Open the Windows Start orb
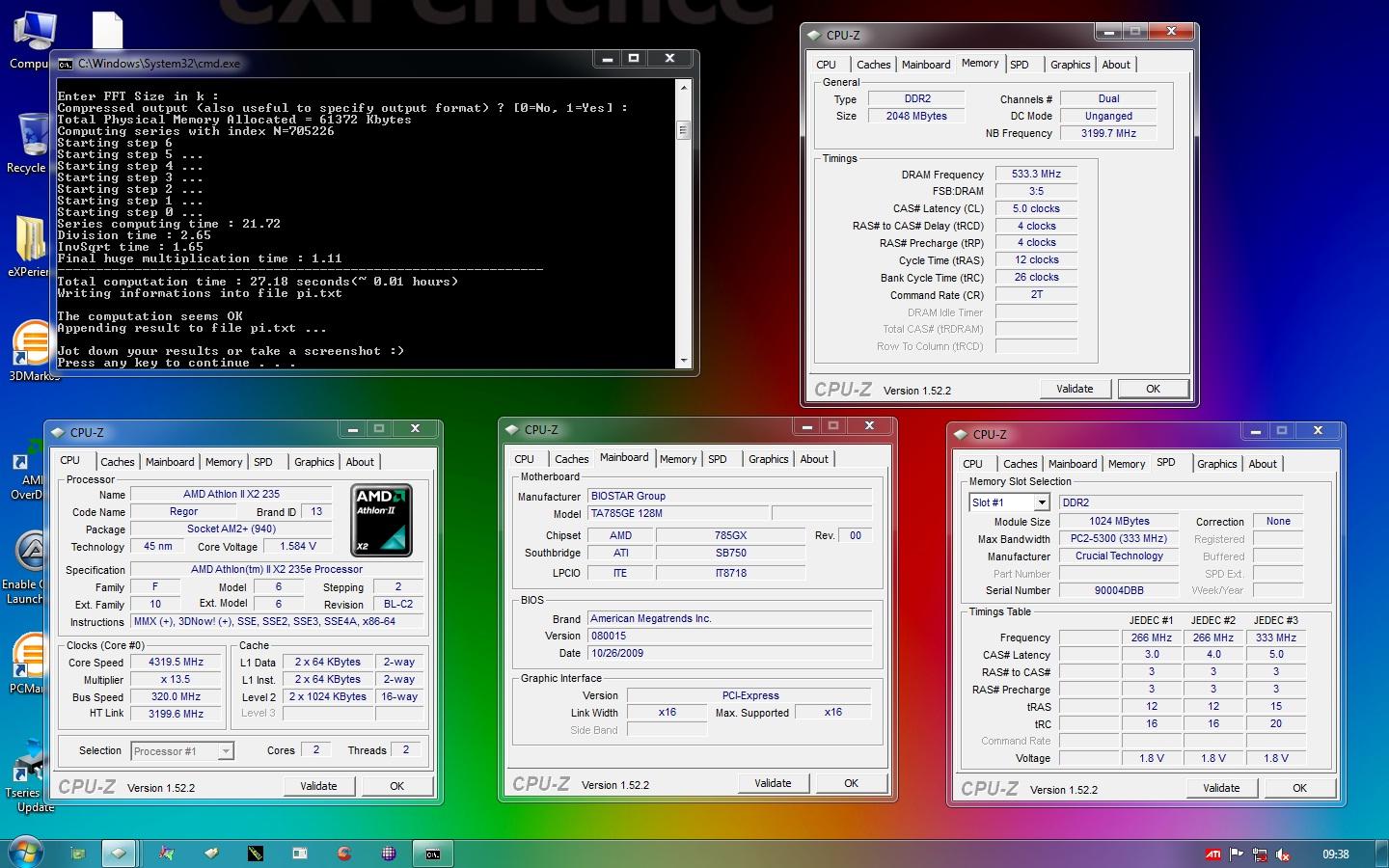This screenshot has height=868, width=1389. (25, 853)
